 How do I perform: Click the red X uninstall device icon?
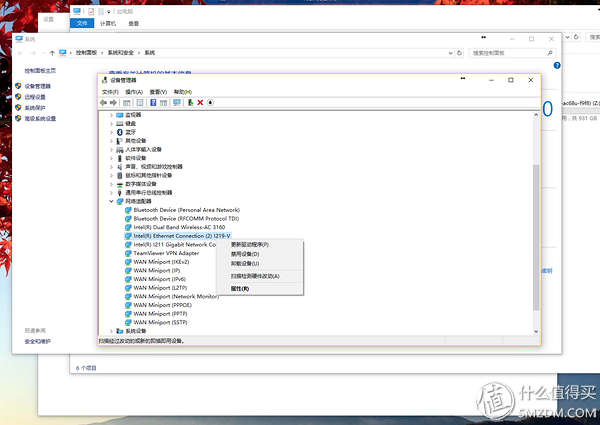[x=200, y=103]
